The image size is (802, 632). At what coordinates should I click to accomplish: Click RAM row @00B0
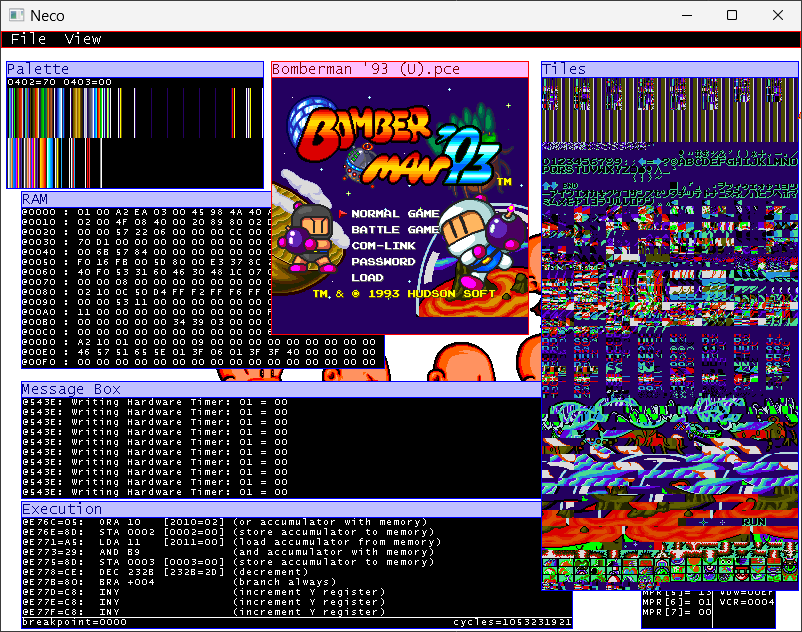click(x=146, y=322)
